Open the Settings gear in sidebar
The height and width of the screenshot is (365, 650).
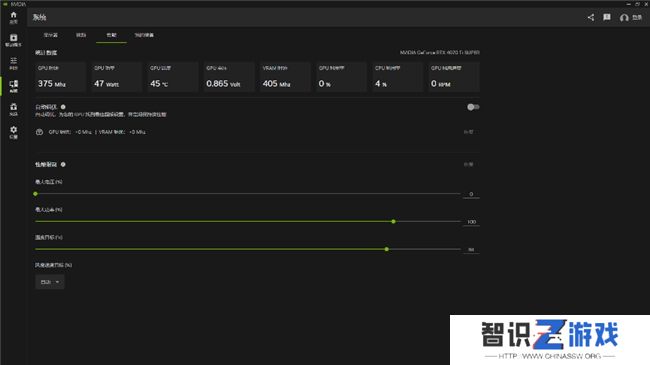coord(13,132)
